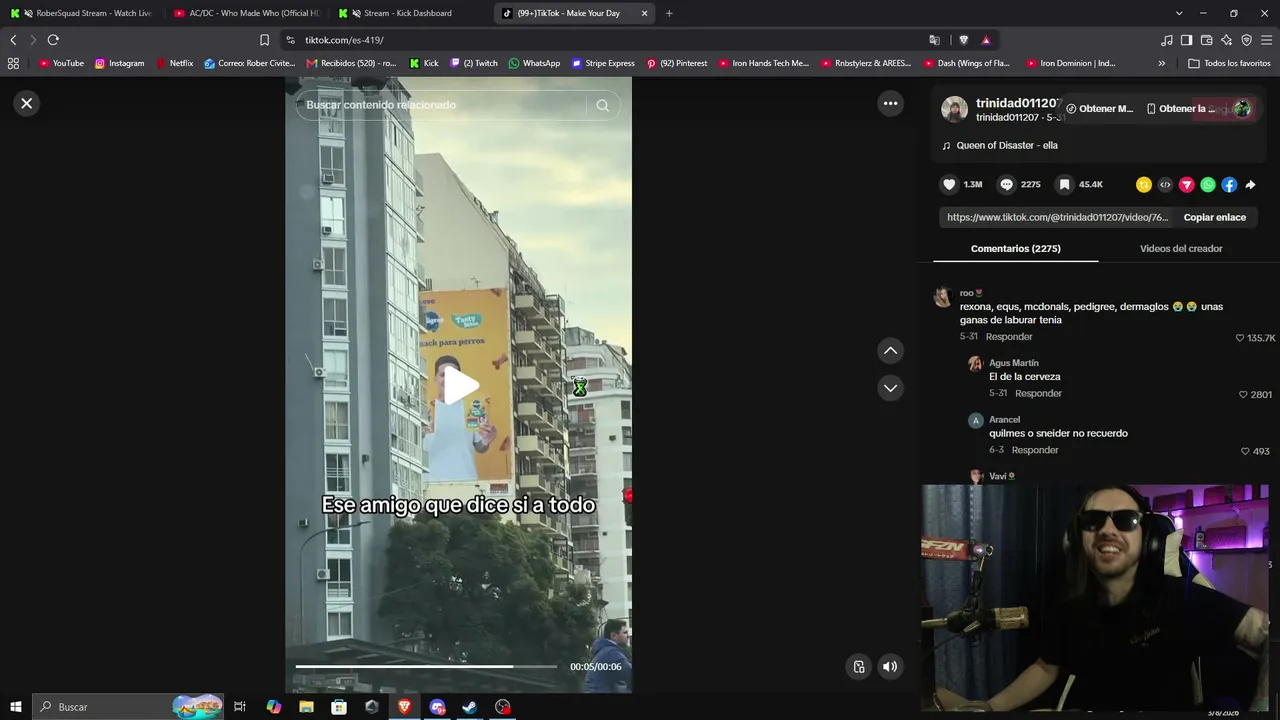
Task: Go back with the browser back arrow
Action: (13, 40)
